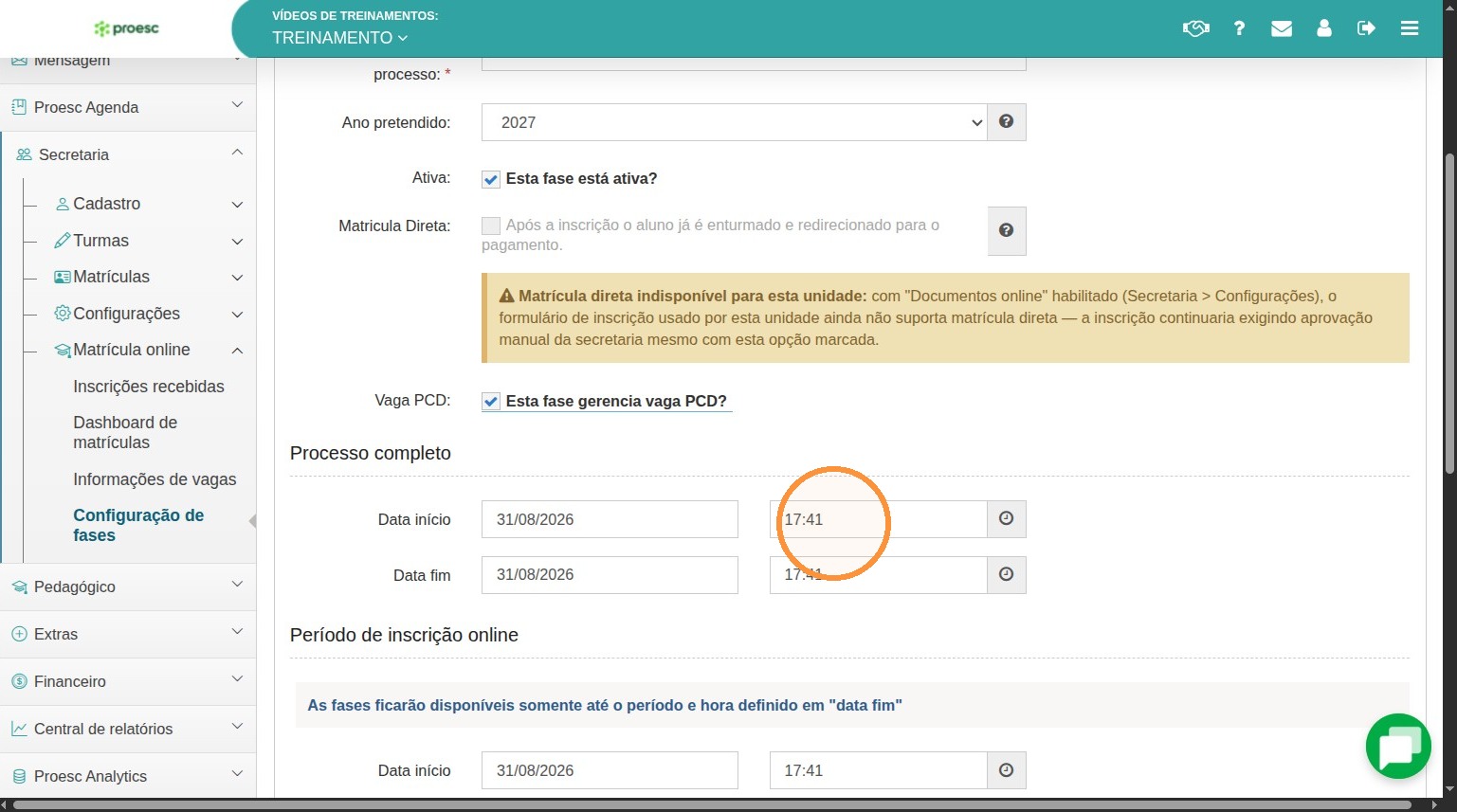This screenshot has height=812, width=1457.
Task: Click clock icon for Processo completo Data início
Action: (x=1007, y=518)
